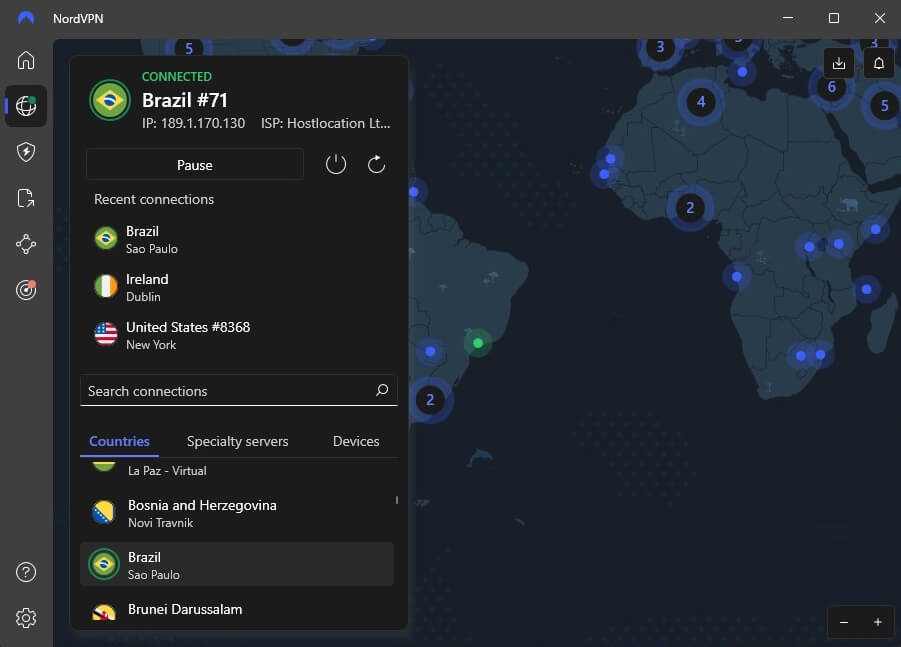Screen dimensions: 901x647
Task: Open the Home panel in the sidebar
Action: pos(26,60)
